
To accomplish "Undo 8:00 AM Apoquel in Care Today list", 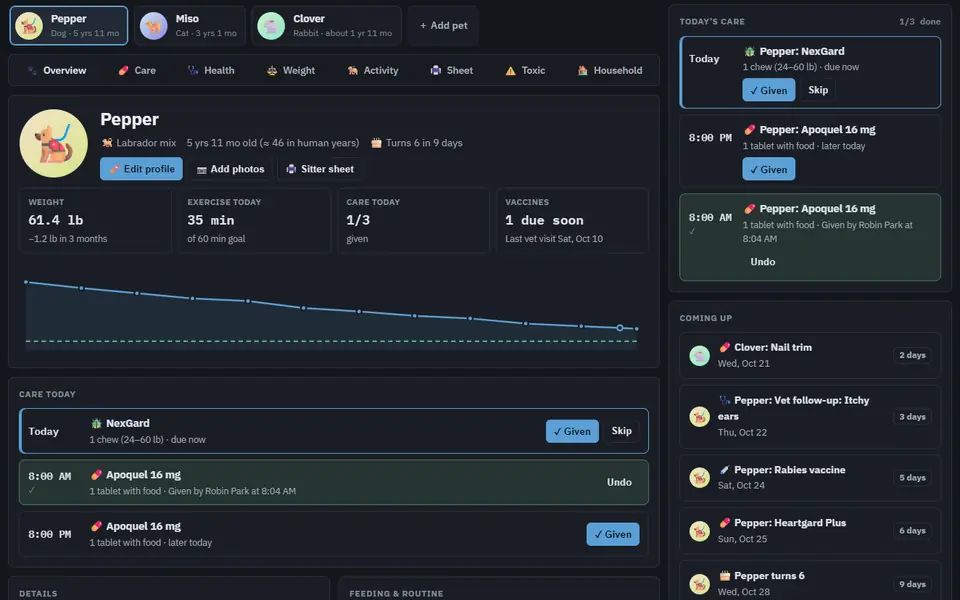I will tap(619, 482).
